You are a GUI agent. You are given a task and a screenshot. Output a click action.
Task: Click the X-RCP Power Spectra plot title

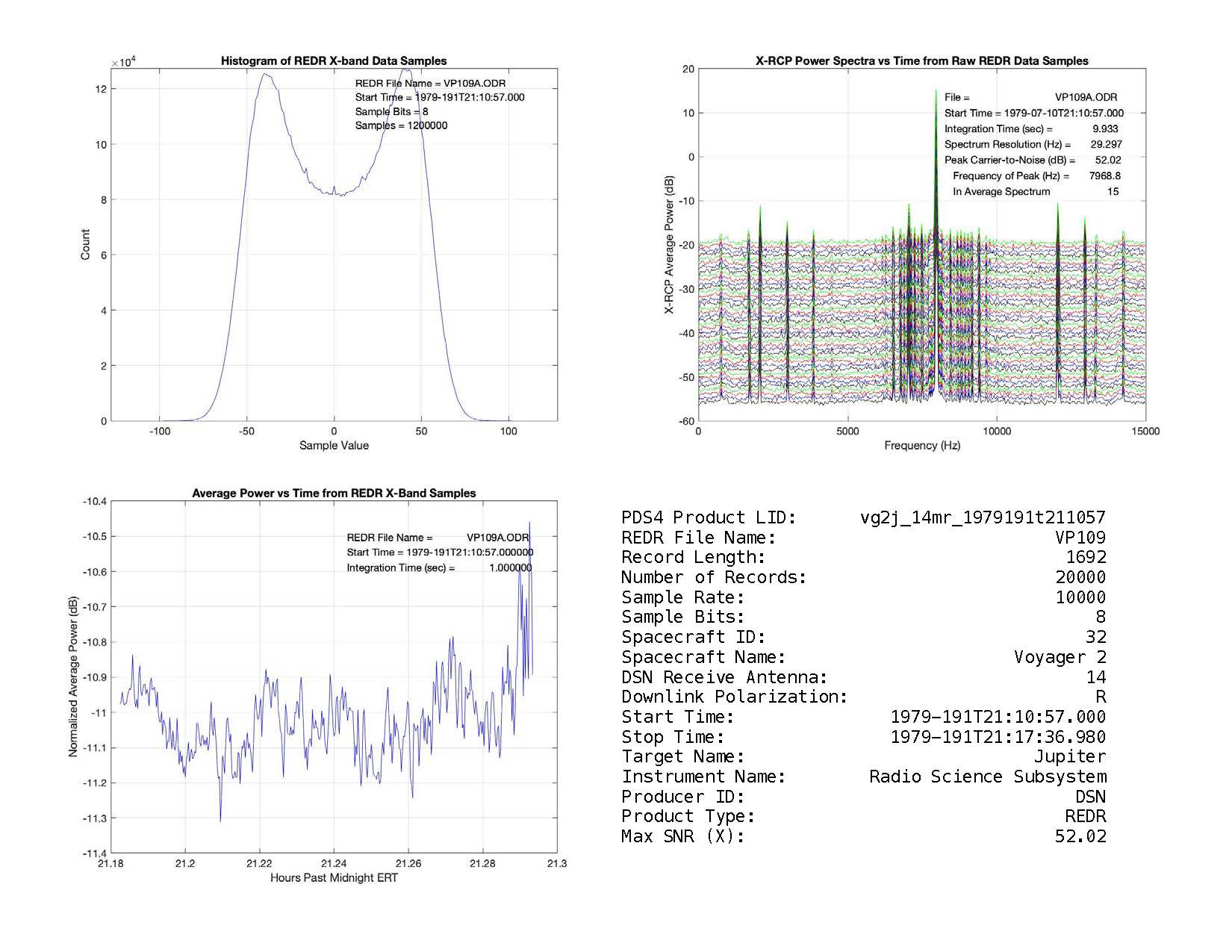[x=921, y=61]
